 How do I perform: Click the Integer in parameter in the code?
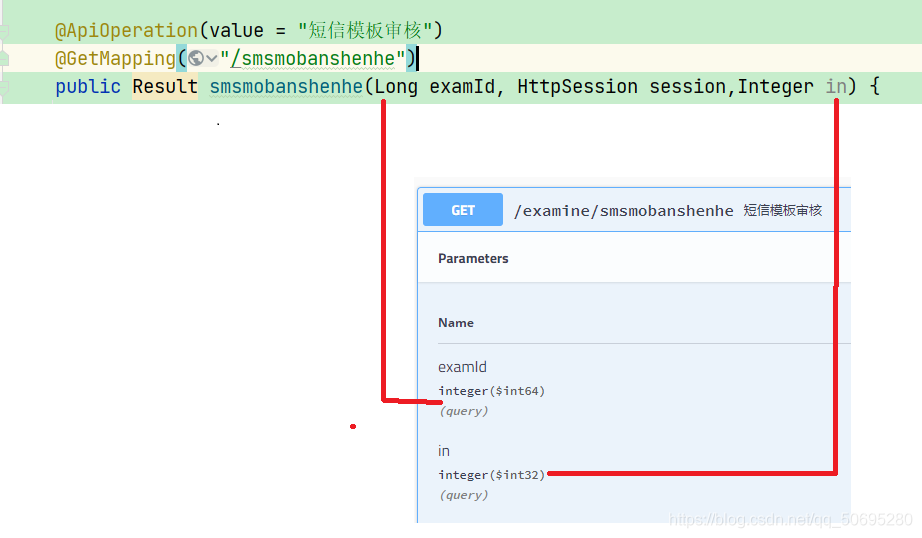(792, 86)
